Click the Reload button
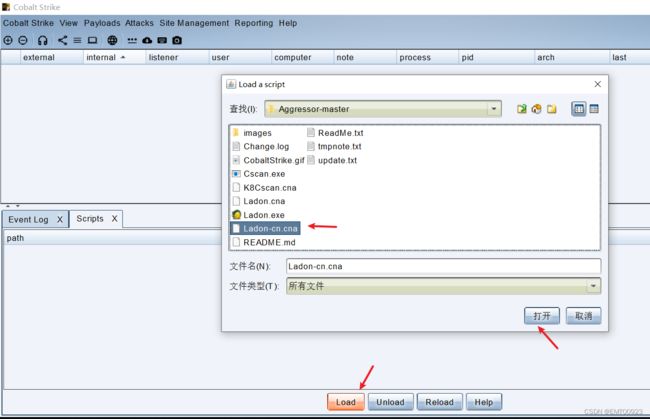Screen dimensions: 650x419 pos(439,402)
